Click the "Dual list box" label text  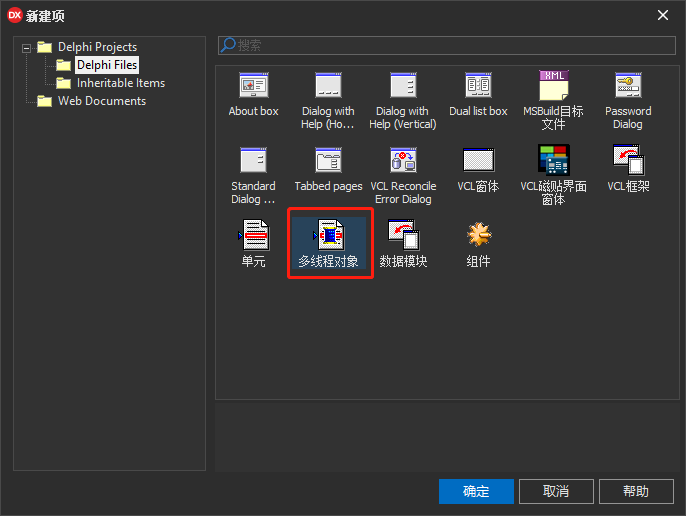478,111
